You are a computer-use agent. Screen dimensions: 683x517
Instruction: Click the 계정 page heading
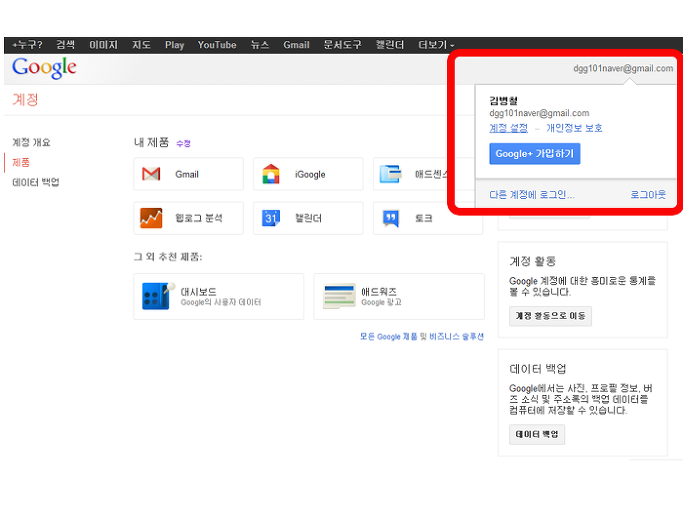coord(25,100)
